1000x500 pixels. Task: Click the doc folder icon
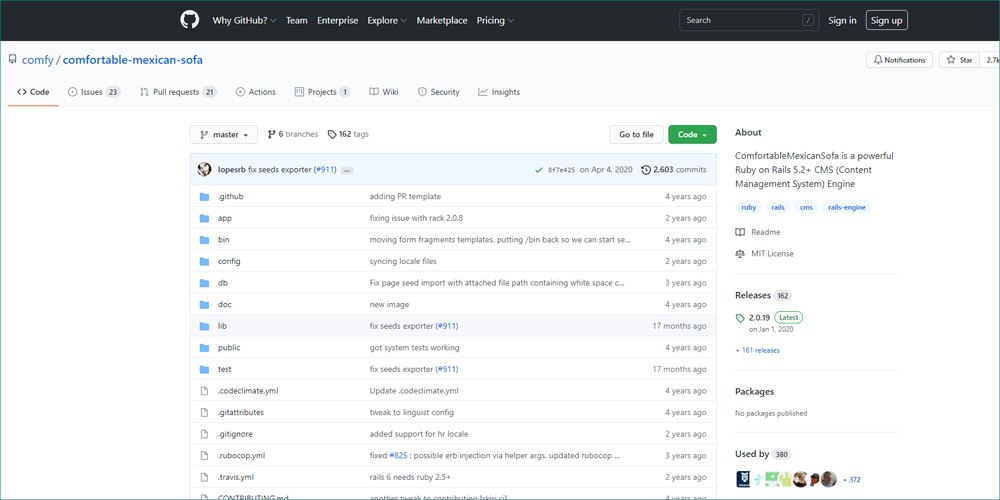coord(204,305)
